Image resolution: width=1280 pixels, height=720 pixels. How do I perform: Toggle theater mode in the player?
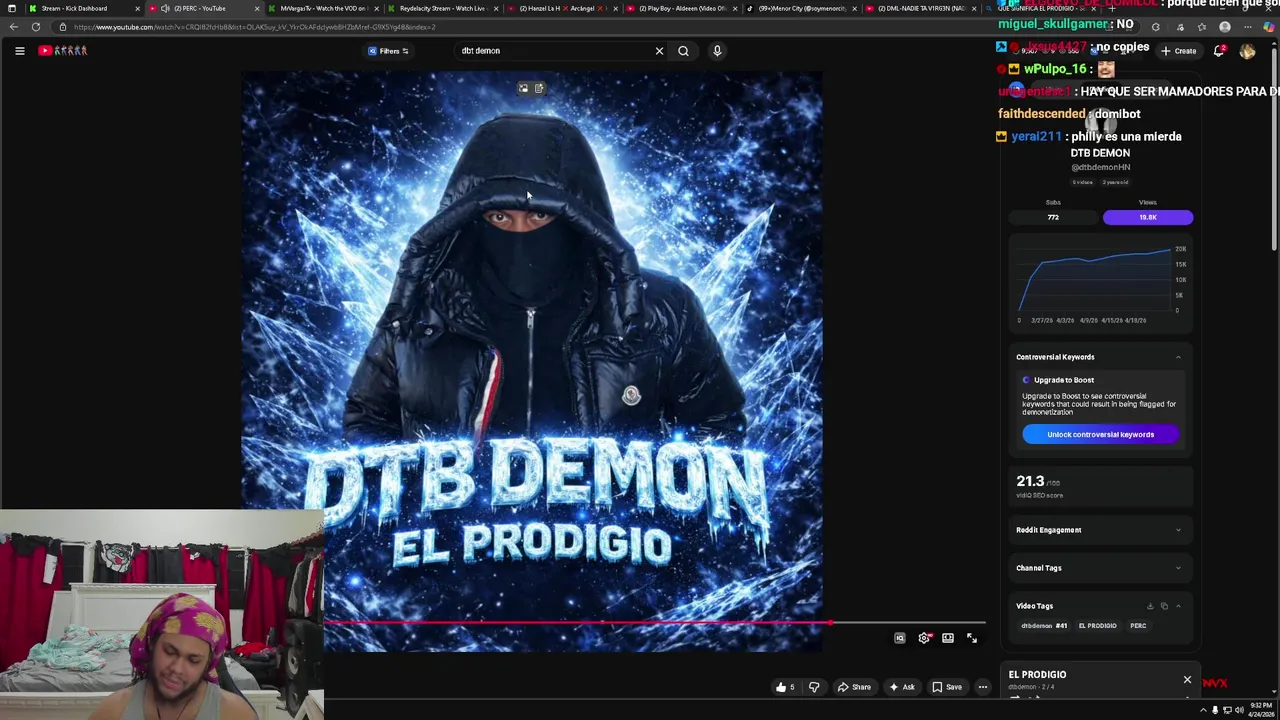pyautogui.click(x=948, y=638)
